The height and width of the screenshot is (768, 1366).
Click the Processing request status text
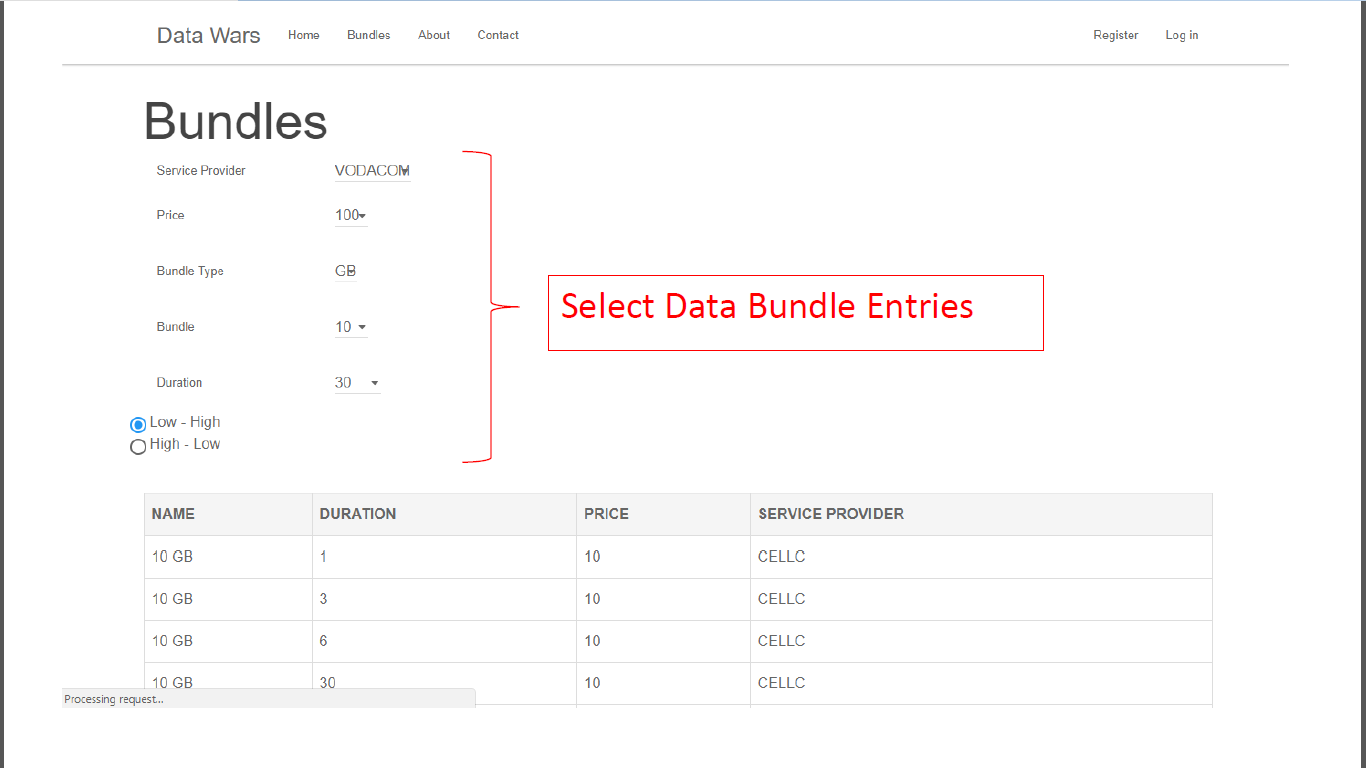[x=114, y=699]
